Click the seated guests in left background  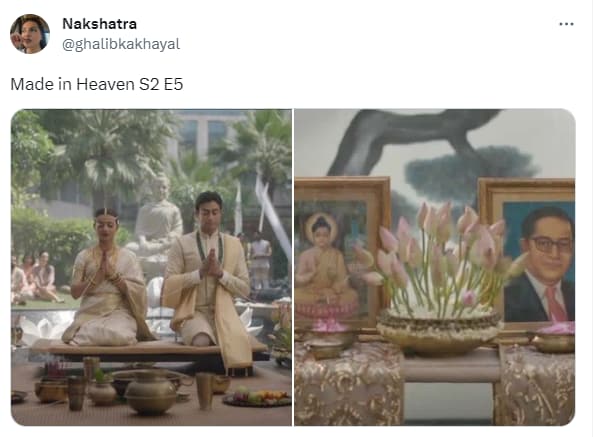tap(34, 278)
